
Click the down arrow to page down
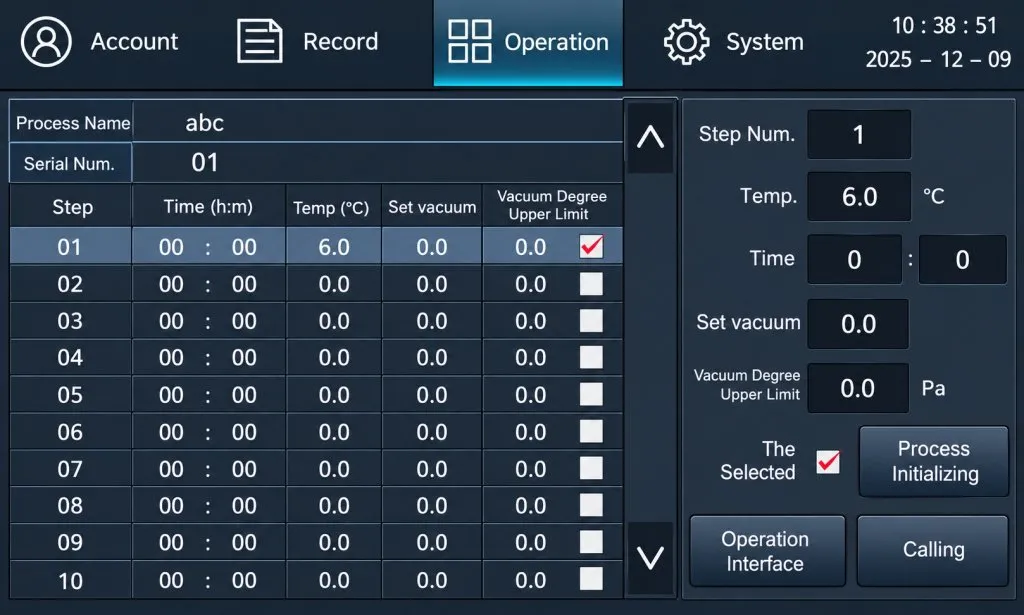(x=650, y=558)
